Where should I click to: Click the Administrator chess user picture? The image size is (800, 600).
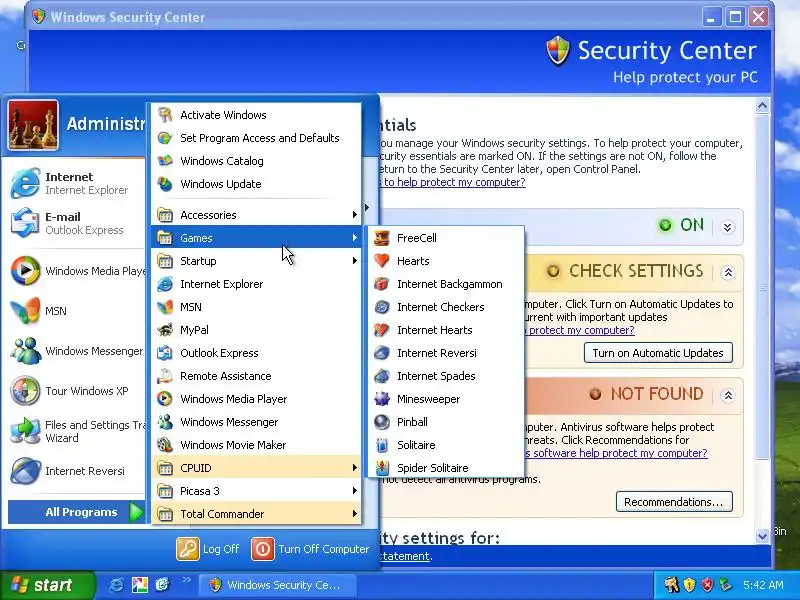[x=33, y=125]
